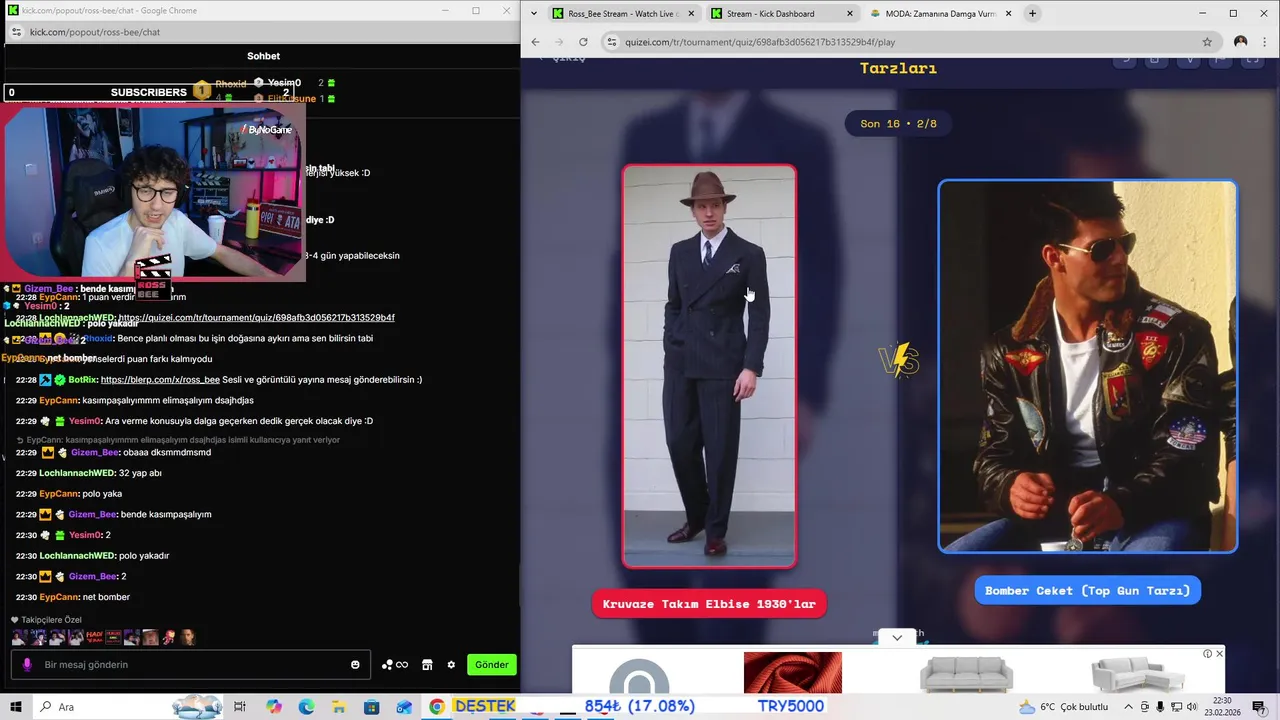Send the chat message with Gönder
This screenshot has height=720, width=1280.
point(491,664)
